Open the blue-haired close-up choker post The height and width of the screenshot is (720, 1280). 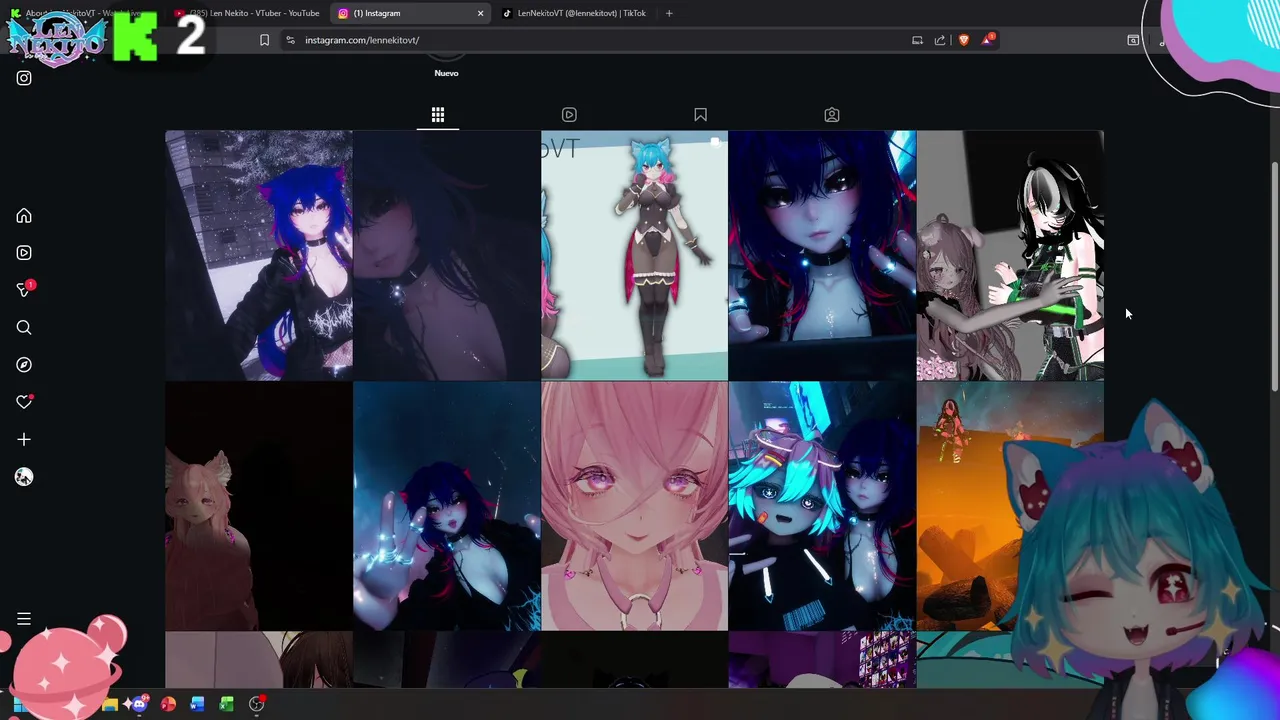click(x=822, y=255)
